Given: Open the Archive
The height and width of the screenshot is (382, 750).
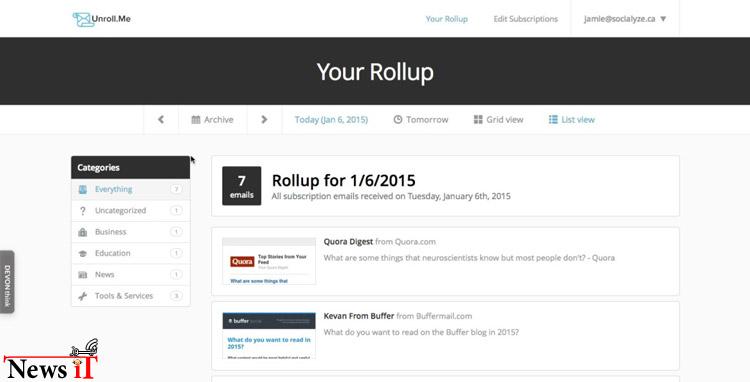Looking at the screenshot, I should click(212, 120).
